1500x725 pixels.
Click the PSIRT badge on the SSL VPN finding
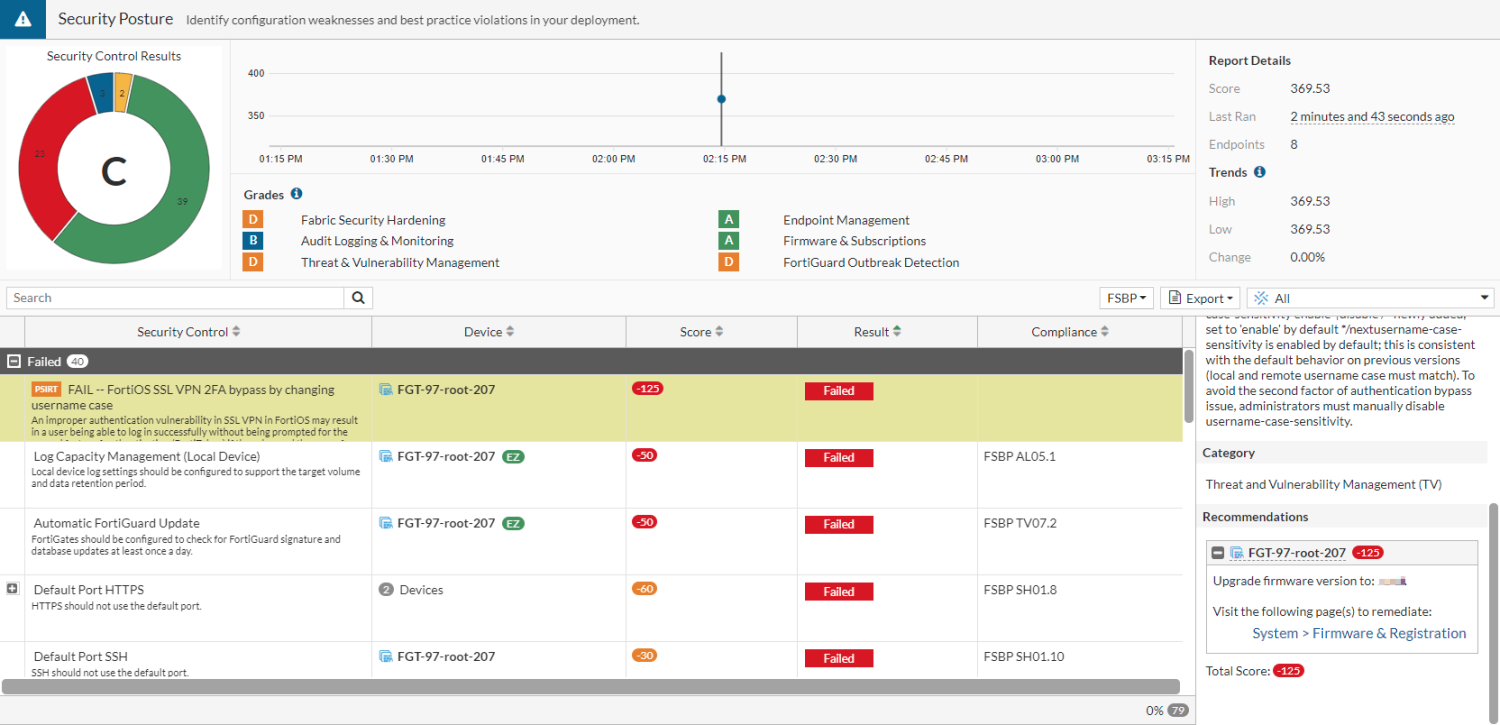click(47, 389)
